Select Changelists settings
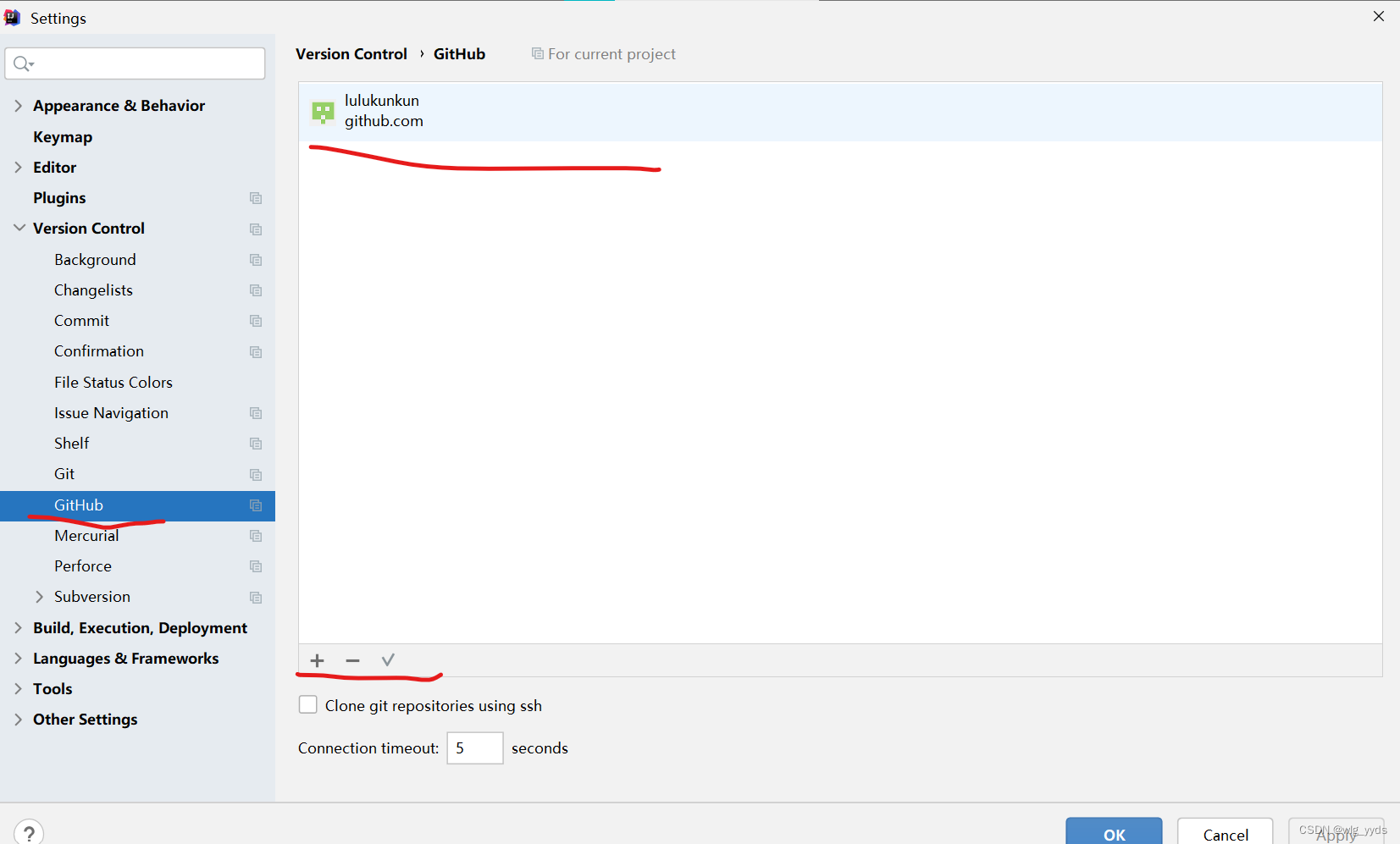1400x844 pixels. click(93, 290)
